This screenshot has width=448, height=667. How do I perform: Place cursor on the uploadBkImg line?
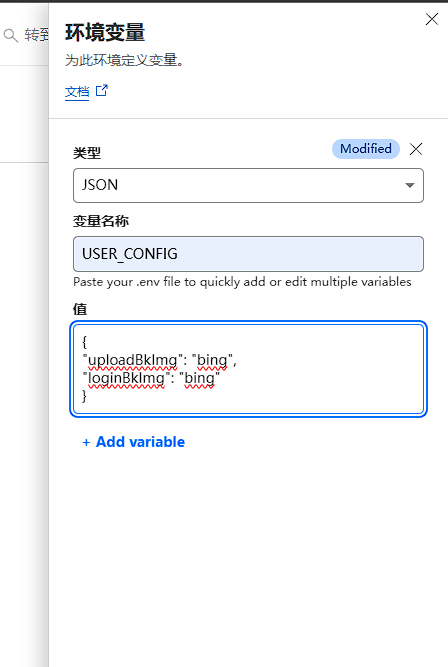click(x=160, y=360)
